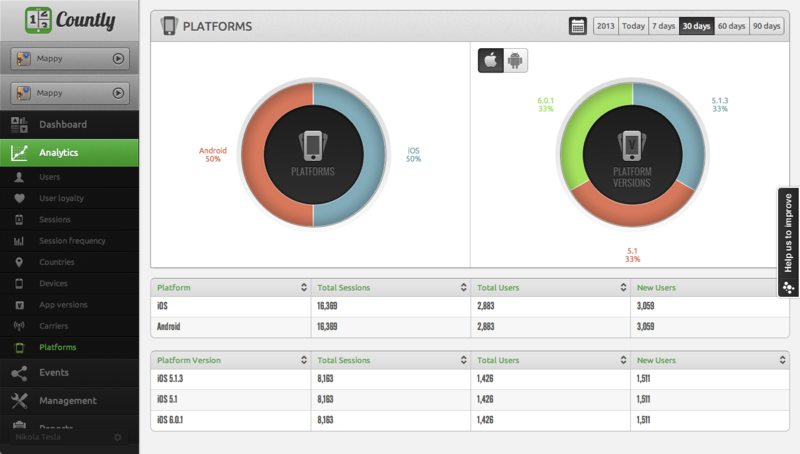The image size is (800, 454).
Task: Click the Help us to improve tab
Action: click(788, 242)
